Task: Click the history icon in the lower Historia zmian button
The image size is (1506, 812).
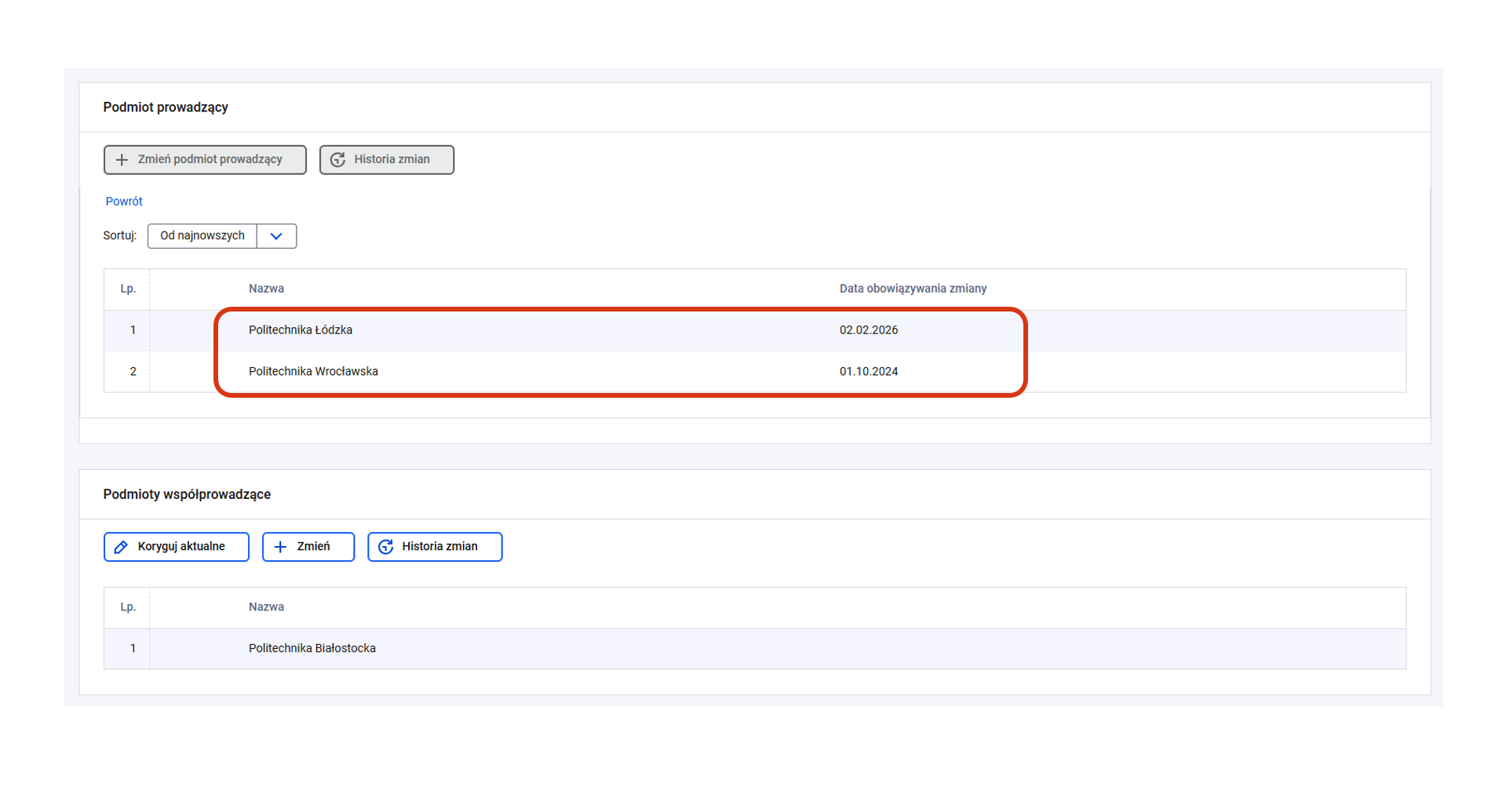Action: click(385, 547)
